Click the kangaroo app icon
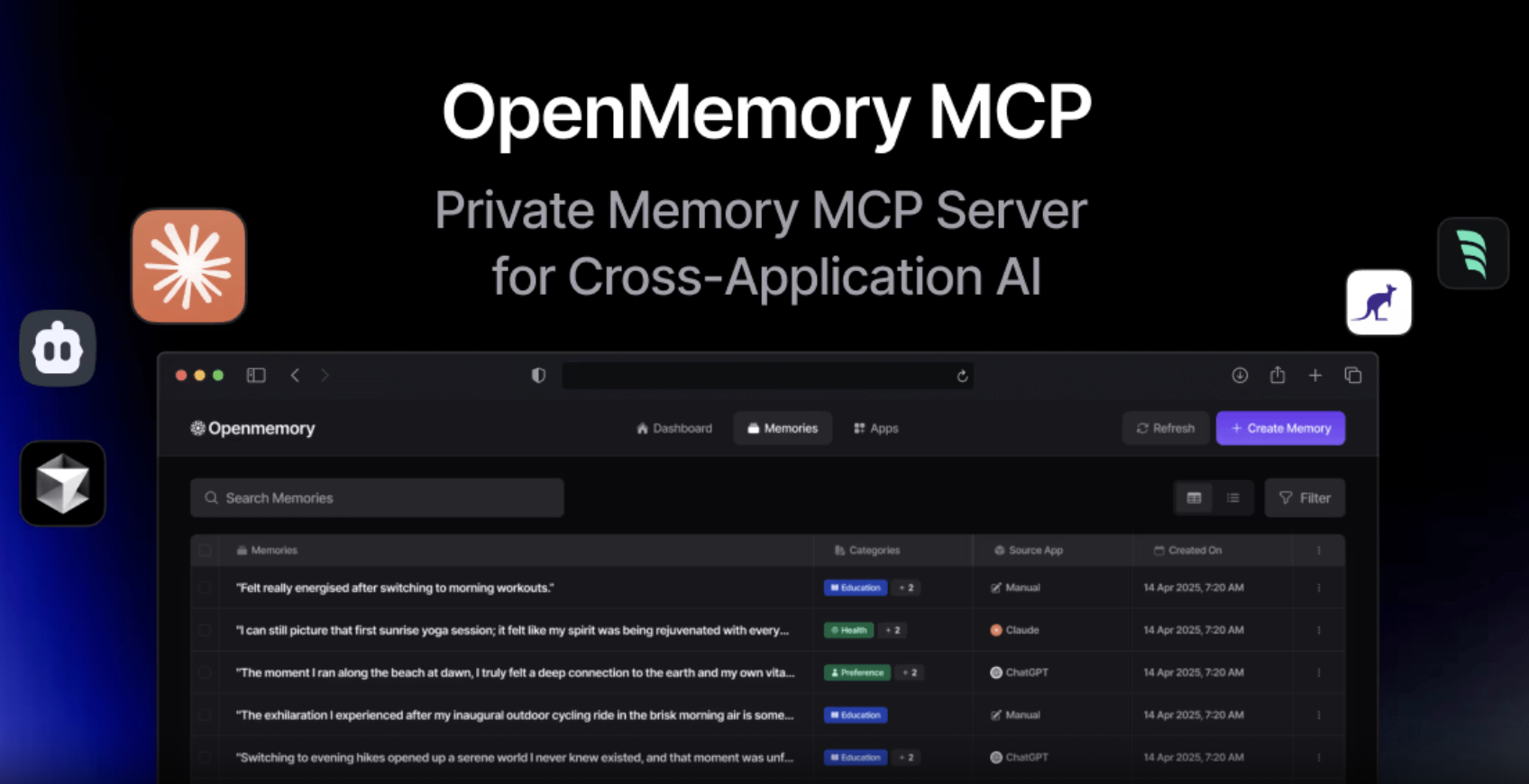Screen dimensions: 1529x784 tap(1378, 303)
